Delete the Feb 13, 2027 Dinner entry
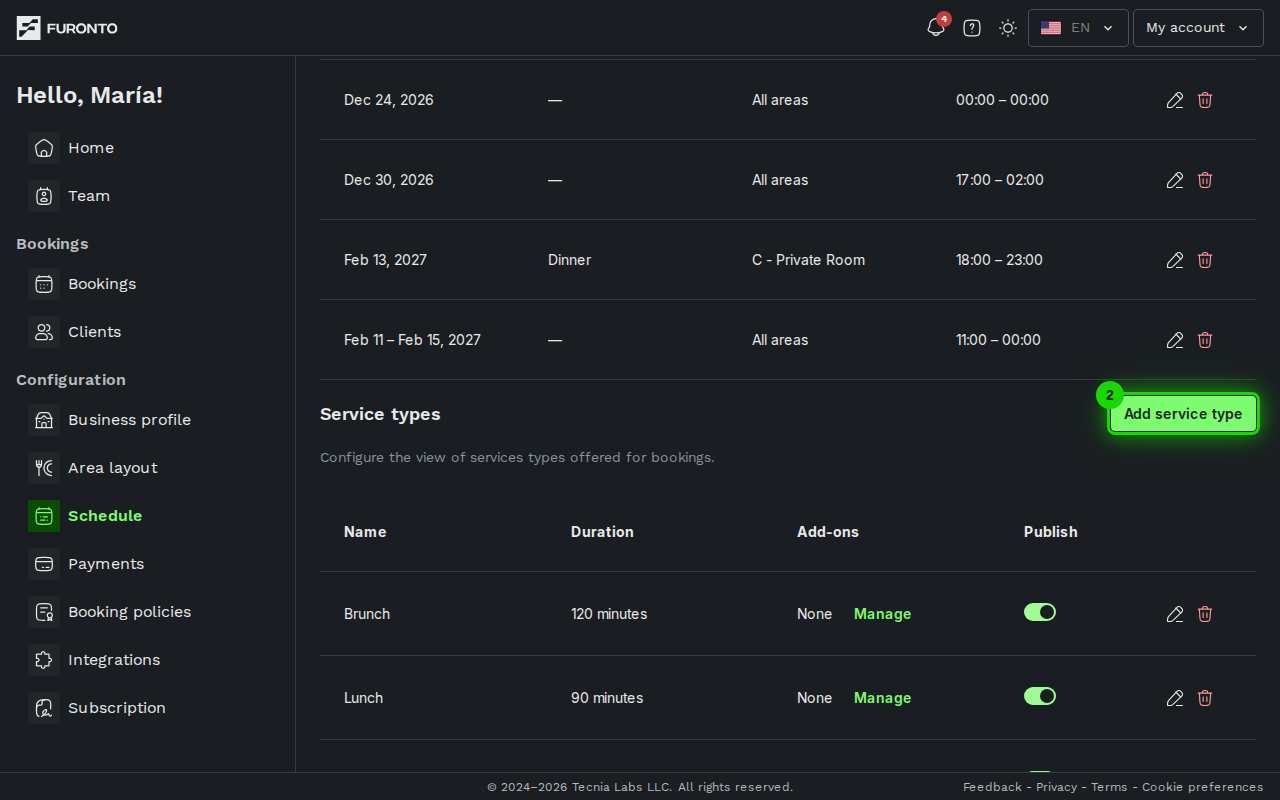 pyautogui.click(x=1205, y=260)
